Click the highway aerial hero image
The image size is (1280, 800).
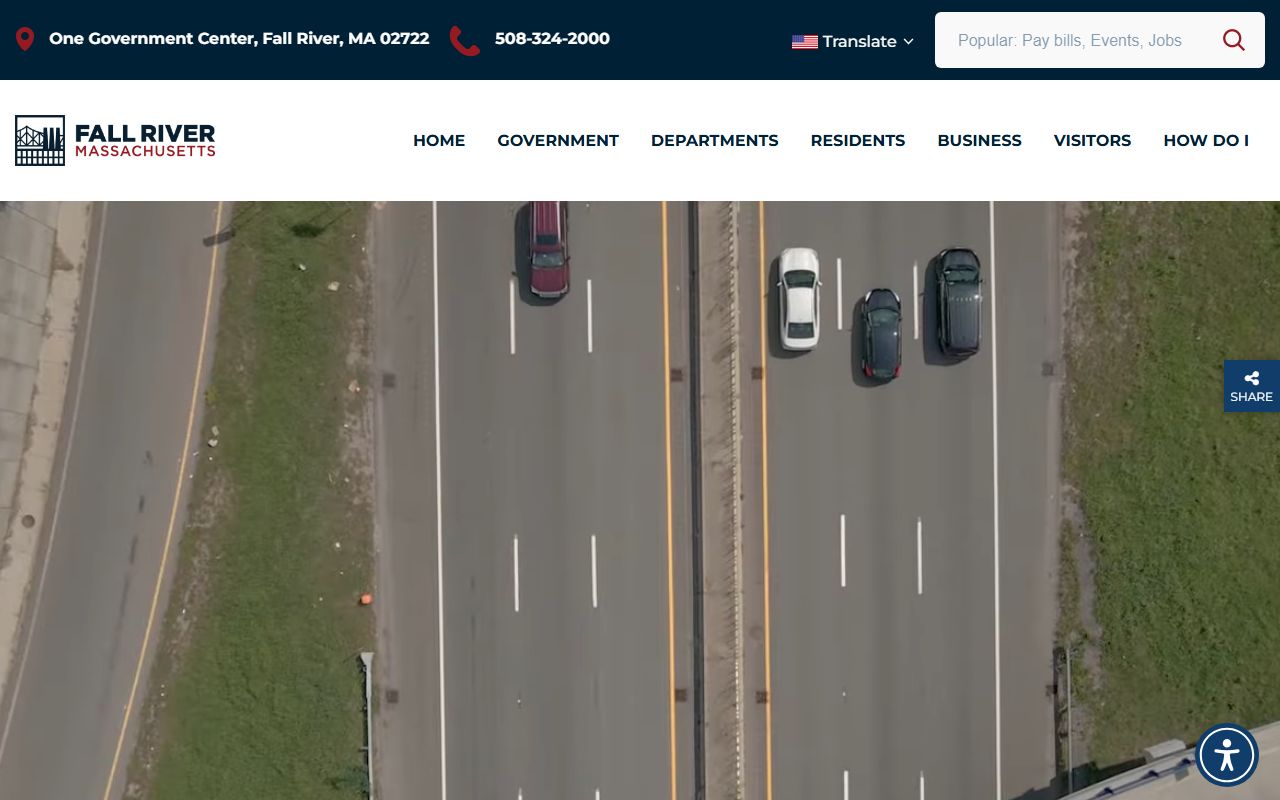pyautogui.click(x=640, y=500)
